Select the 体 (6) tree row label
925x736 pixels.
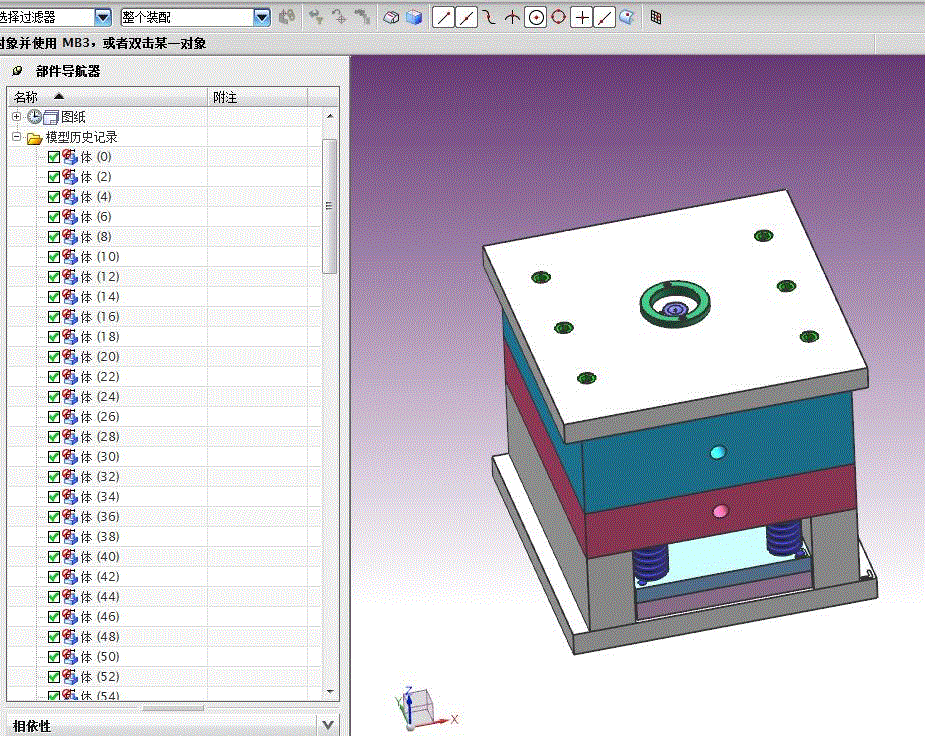point(96,217)
